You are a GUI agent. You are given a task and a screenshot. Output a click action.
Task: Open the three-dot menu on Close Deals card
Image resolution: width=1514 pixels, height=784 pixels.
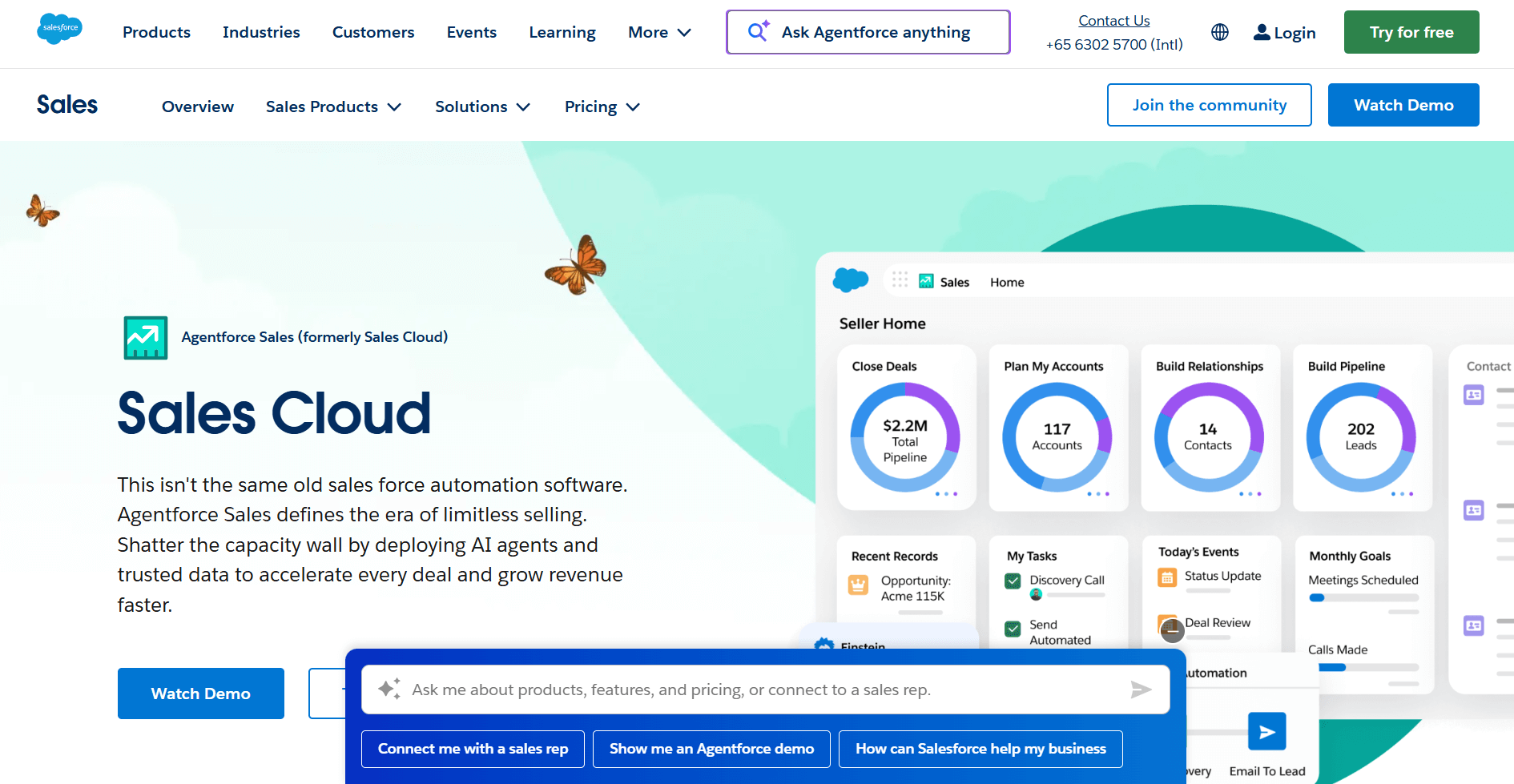(946, 494)
